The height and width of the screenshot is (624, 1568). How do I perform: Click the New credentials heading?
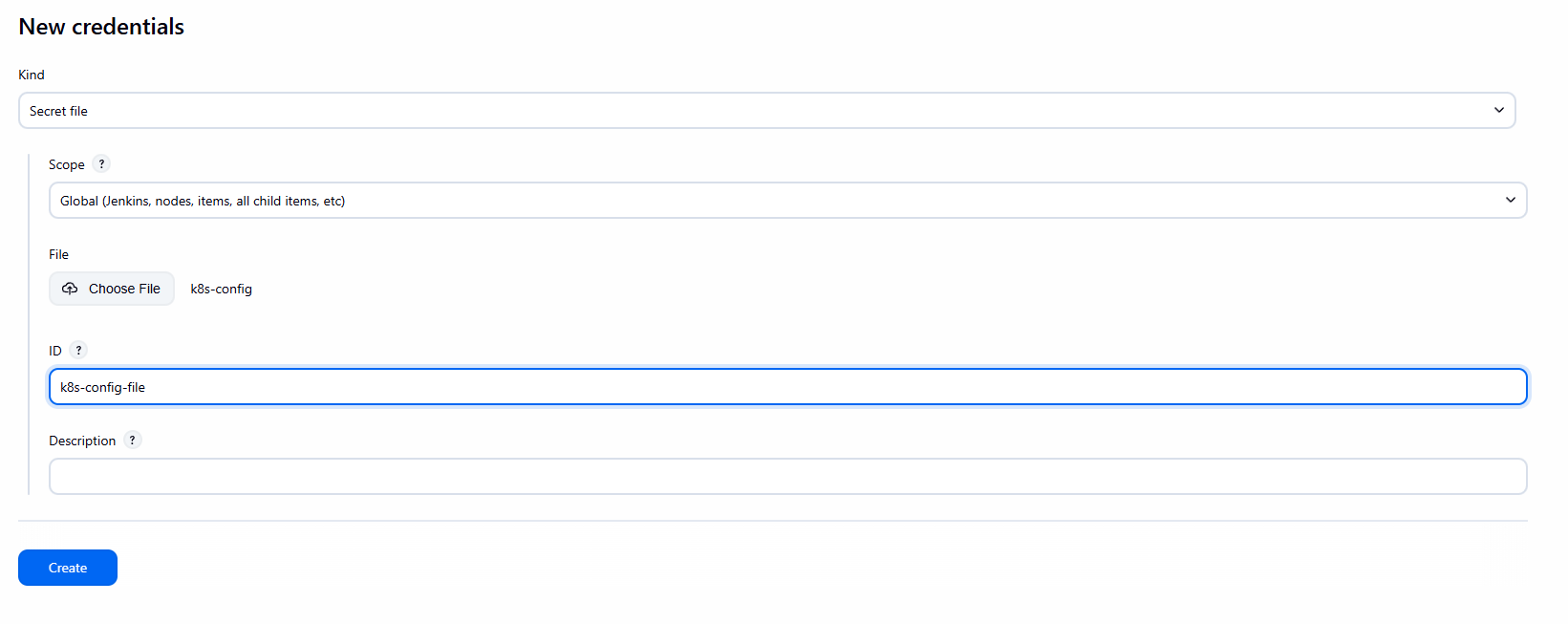[x=101, y=27]
